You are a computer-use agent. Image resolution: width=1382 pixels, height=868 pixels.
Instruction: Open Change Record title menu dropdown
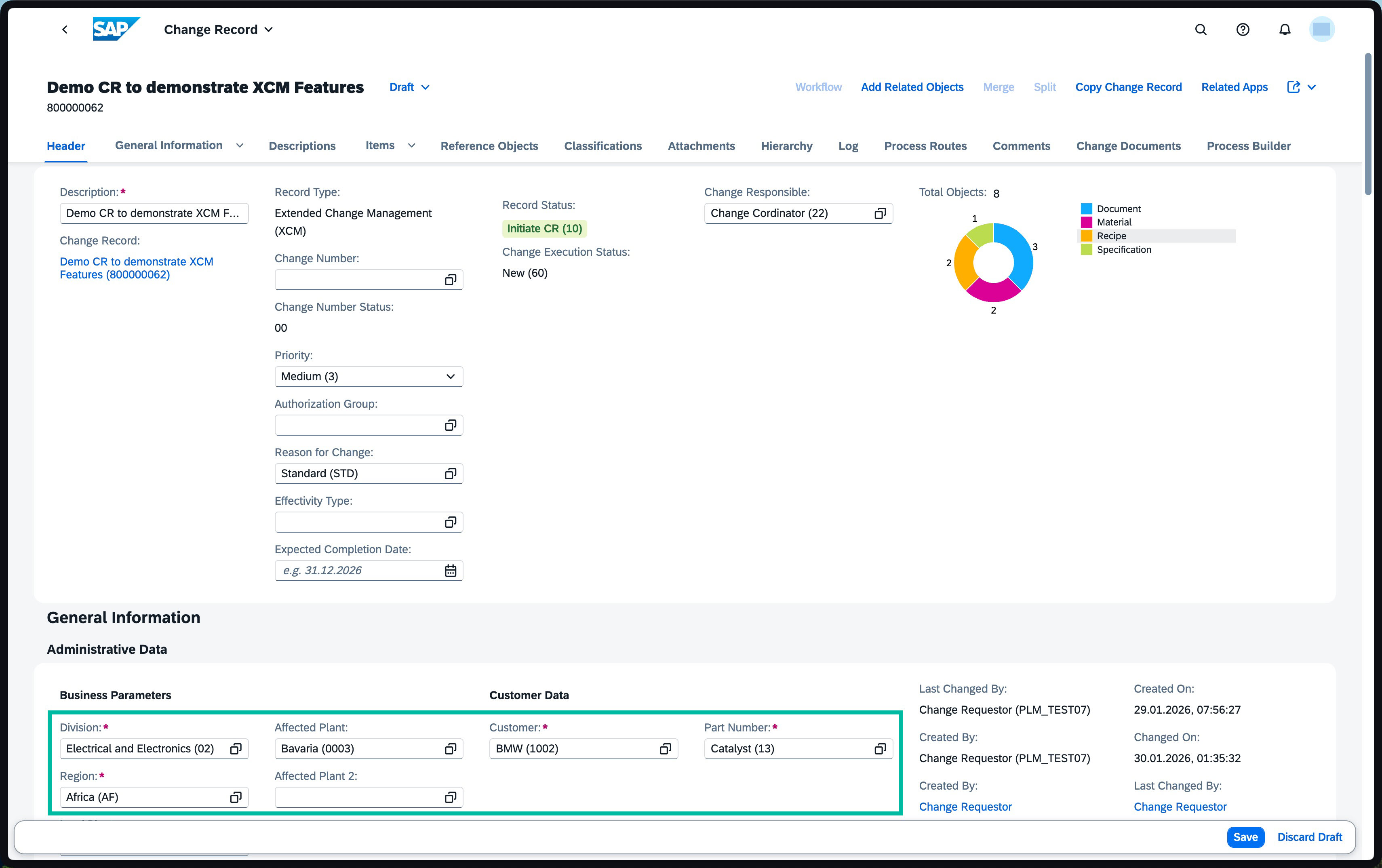pos(269,30)
